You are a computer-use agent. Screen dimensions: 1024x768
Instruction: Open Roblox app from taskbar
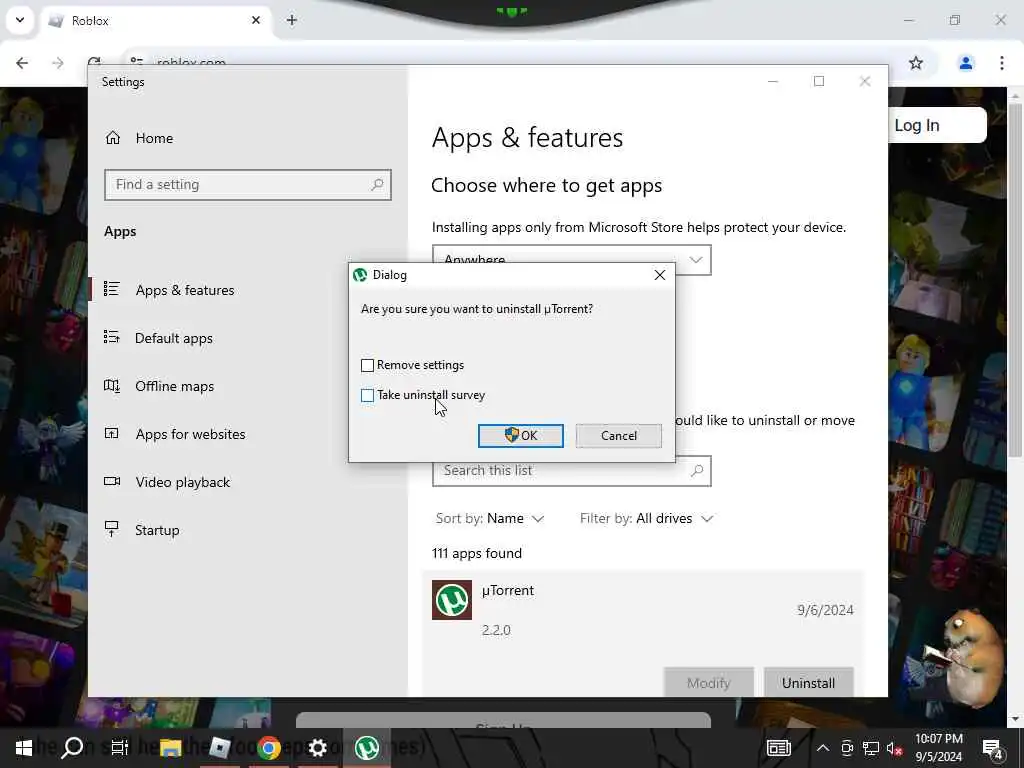219,748
